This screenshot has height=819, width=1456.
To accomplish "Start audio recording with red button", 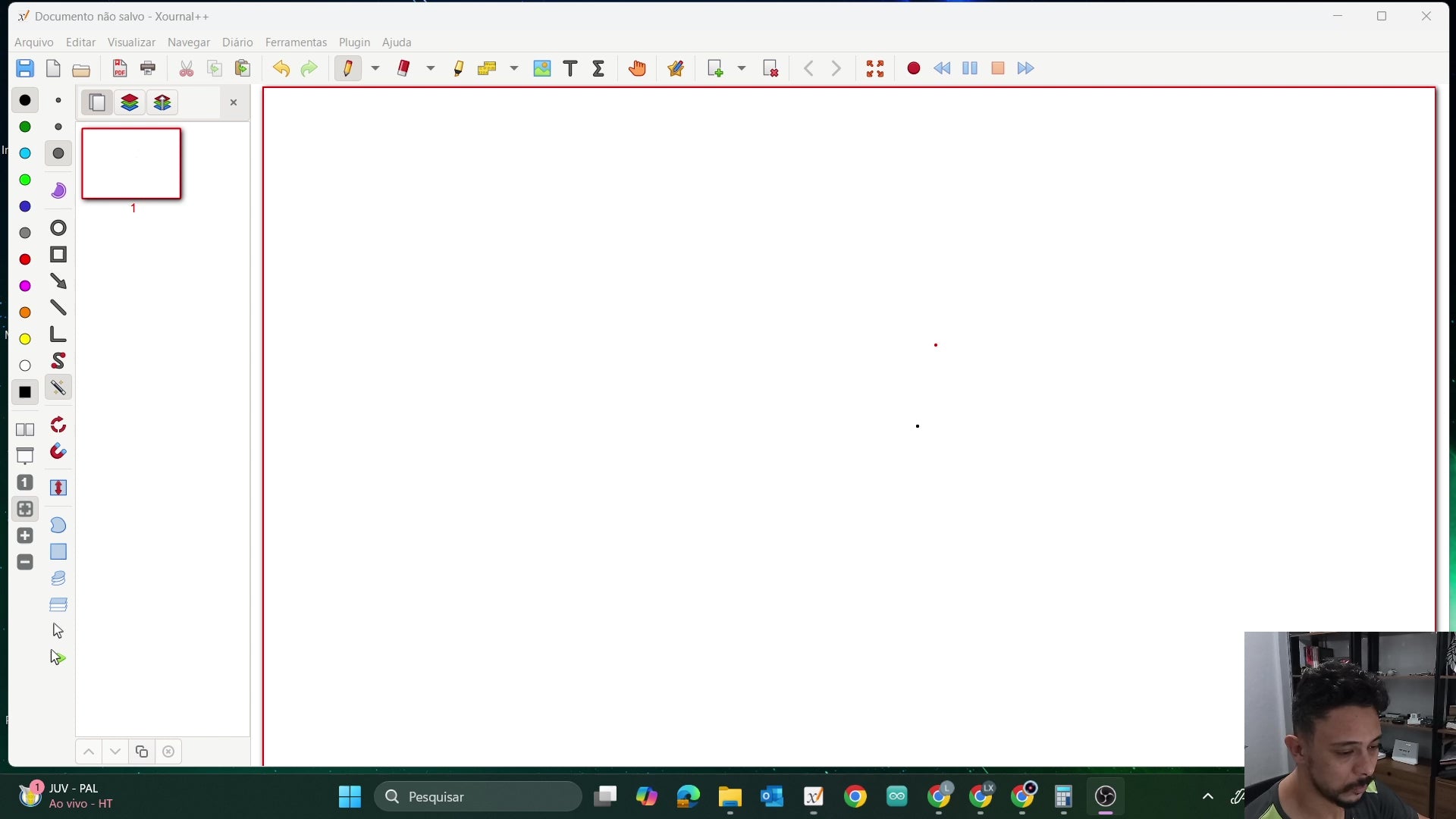I will pos(913,68).
